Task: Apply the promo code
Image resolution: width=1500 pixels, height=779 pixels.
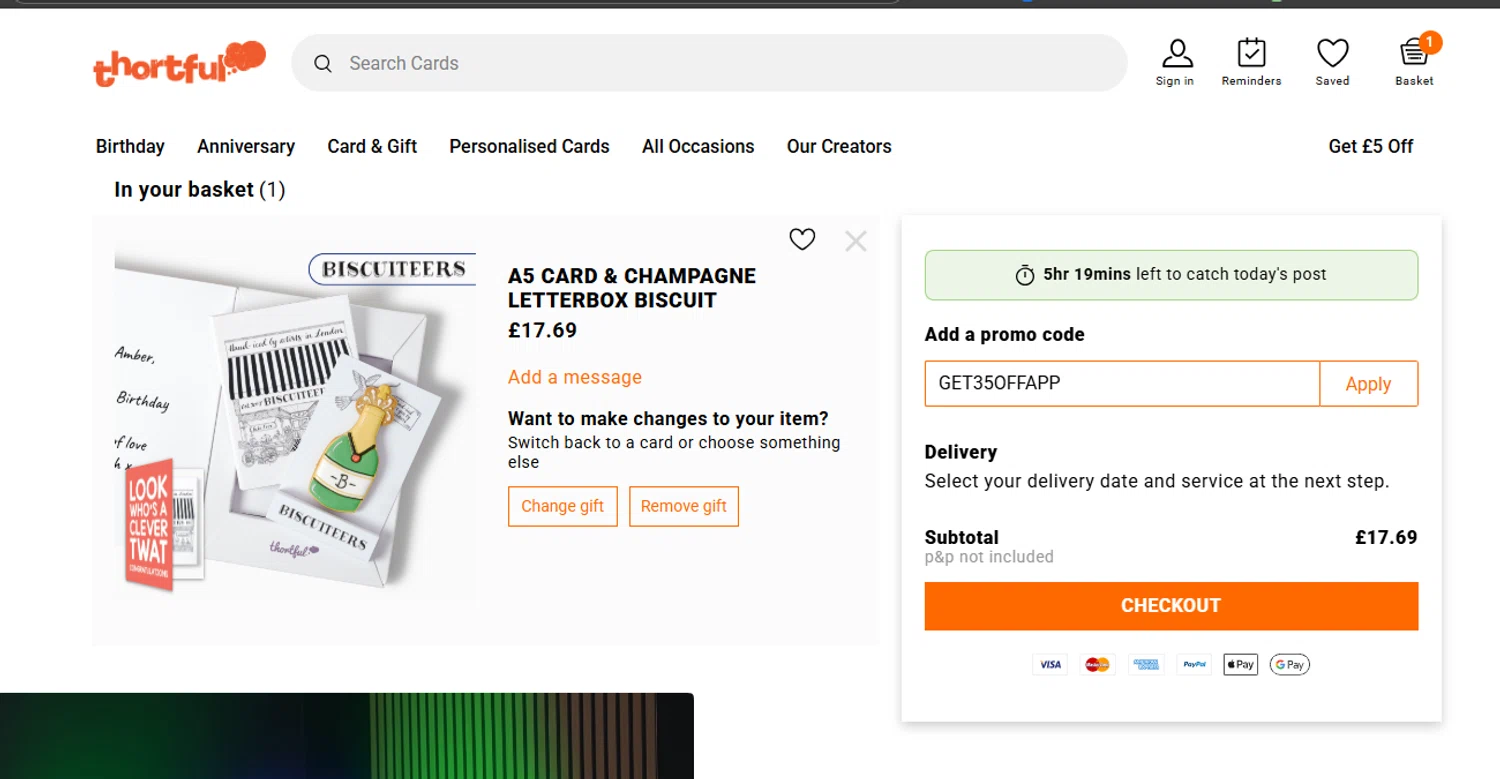Action: (x=1368, y=384)
